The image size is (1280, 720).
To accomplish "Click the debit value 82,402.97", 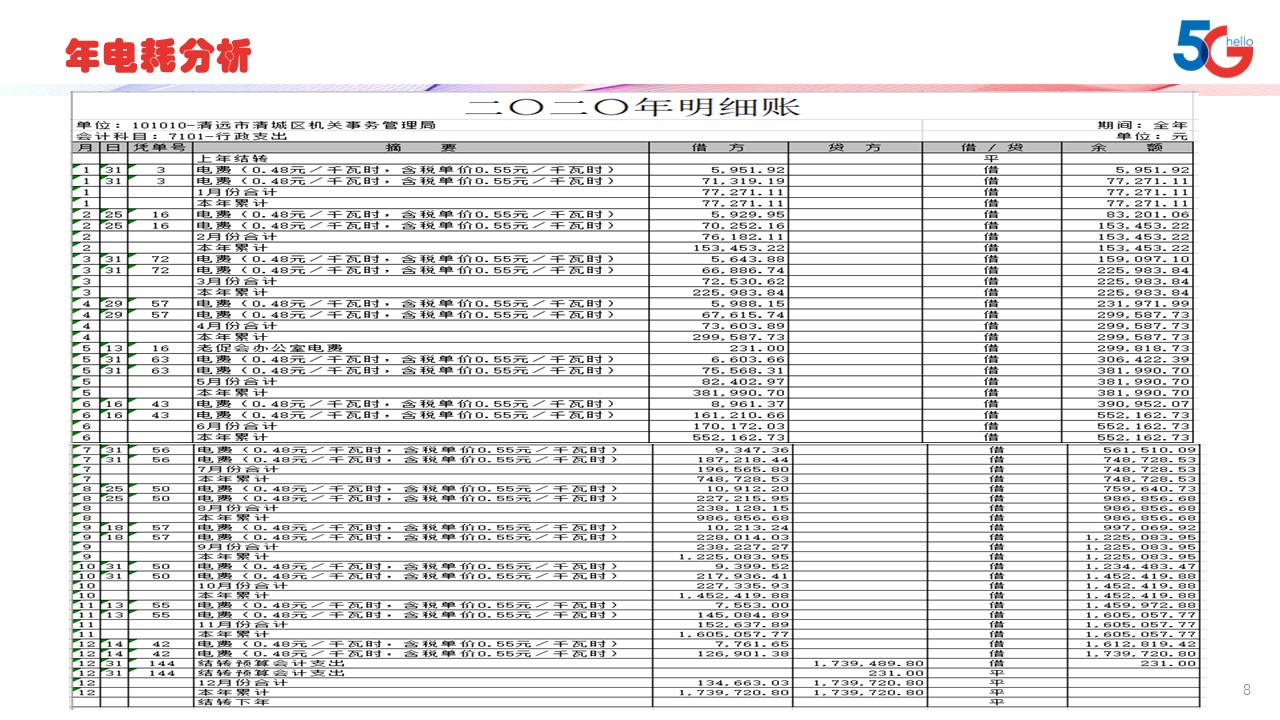I will click(748, 381).
